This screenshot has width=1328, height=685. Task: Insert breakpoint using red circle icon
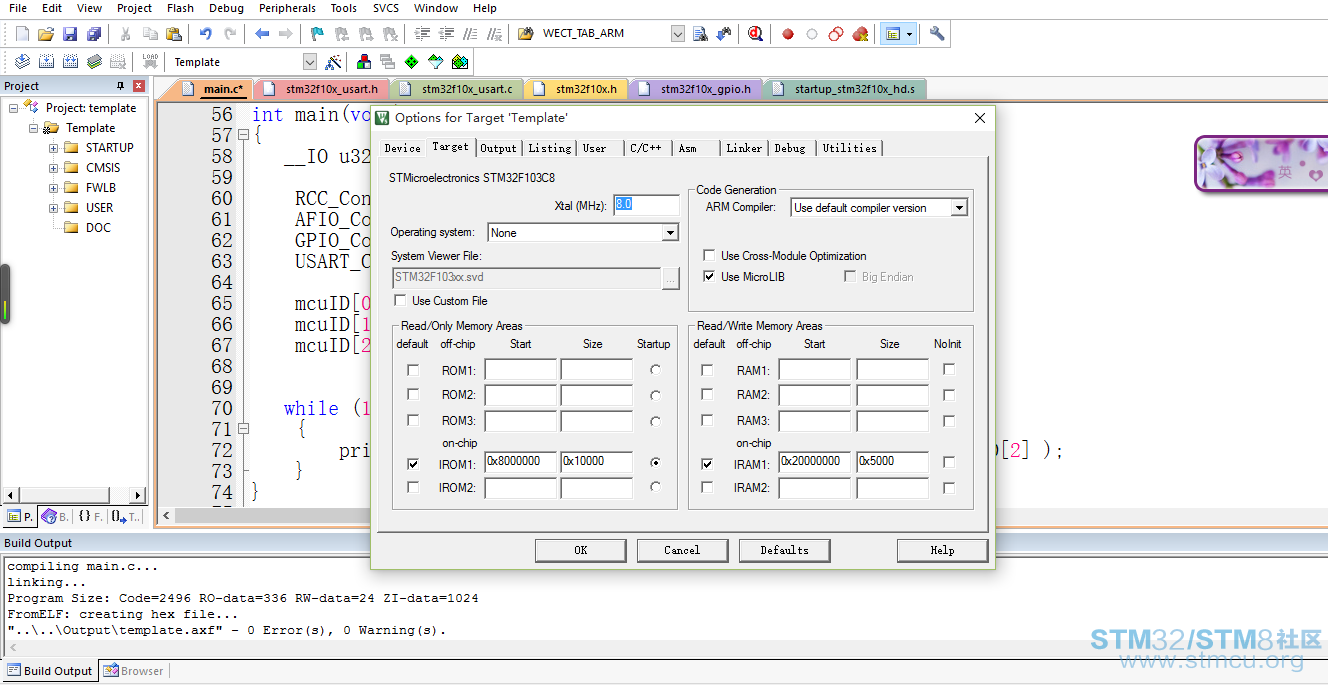pos(788,34)
